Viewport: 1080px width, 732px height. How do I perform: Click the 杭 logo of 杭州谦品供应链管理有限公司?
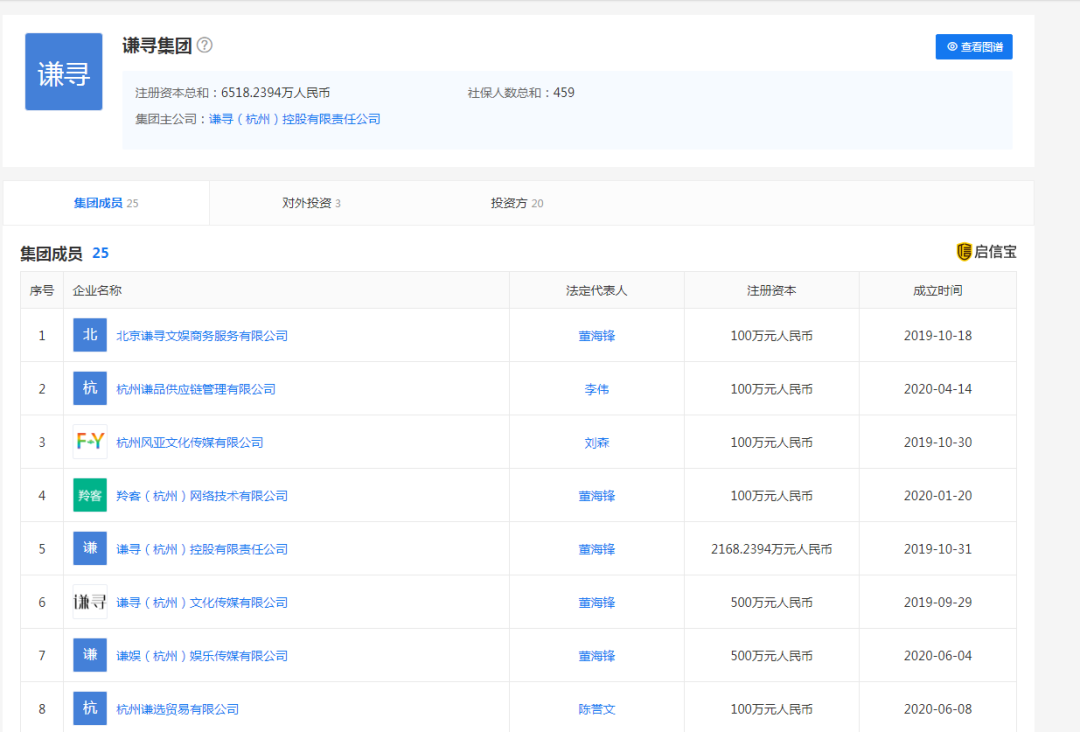pyautogui.click(x=90, y=389)
